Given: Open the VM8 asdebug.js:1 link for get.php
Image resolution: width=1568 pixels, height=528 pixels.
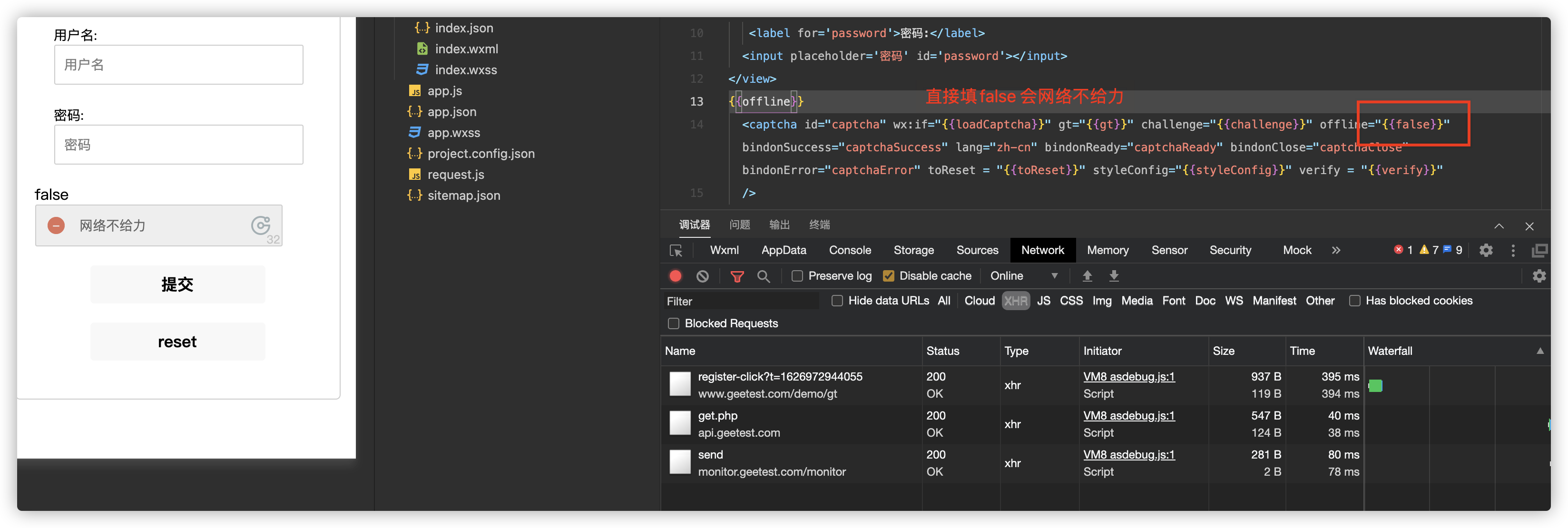Looking at the screenshot, I should tap(1128, 415).
